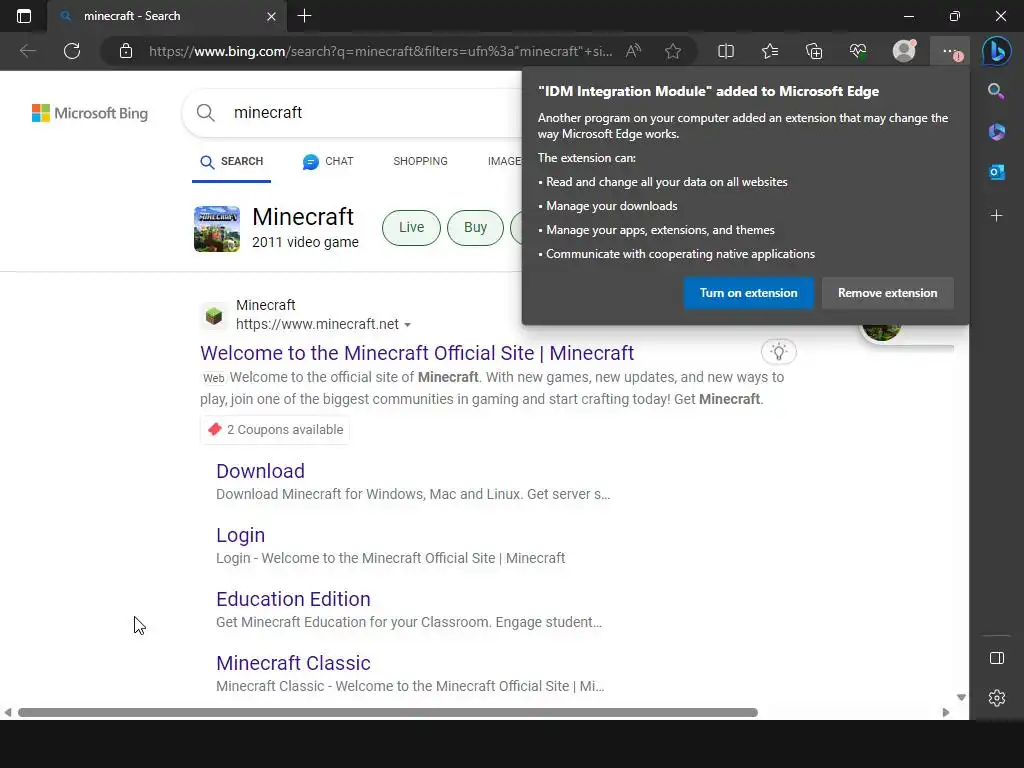Image resolution: width=1024 pixels, height=768 pixels.
Task: Open the tab actions menu icon
Action: coord(24,16)
